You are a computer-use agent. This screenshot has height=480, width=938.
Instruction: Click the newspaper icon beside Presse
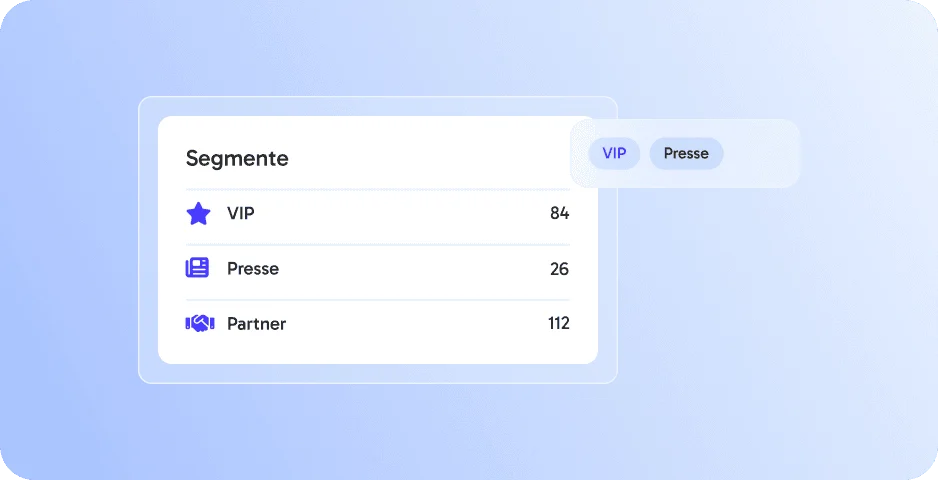pyautogui.click(x=197, y=268)
